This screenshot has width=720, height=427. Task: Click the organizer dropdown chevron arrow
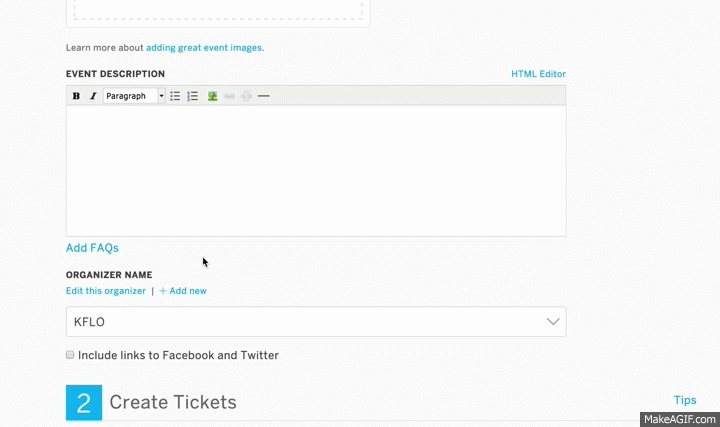point(553,321)
